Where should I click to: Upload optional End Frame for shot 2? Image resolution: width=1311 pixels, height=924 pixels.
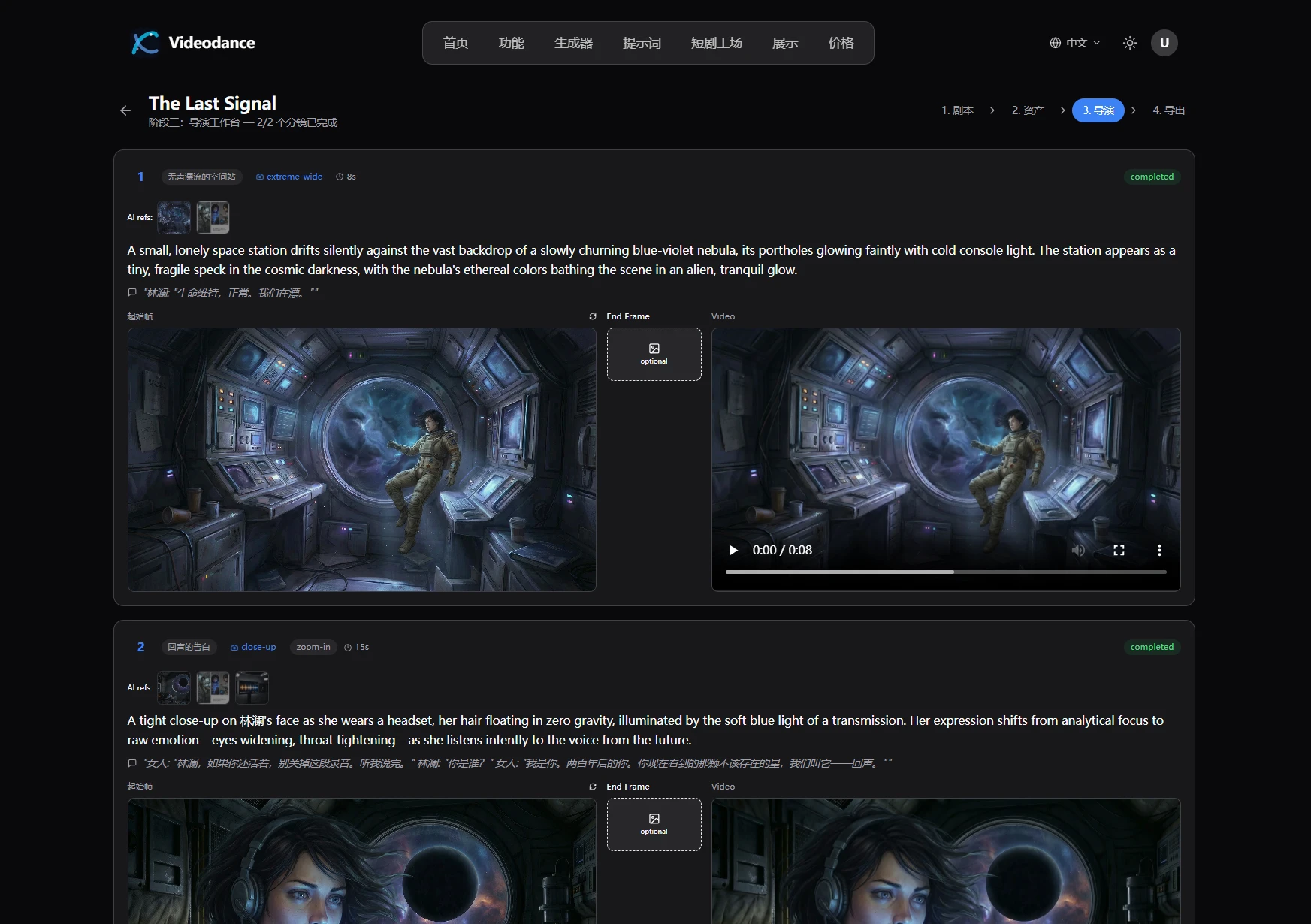[x=654, y=824]
